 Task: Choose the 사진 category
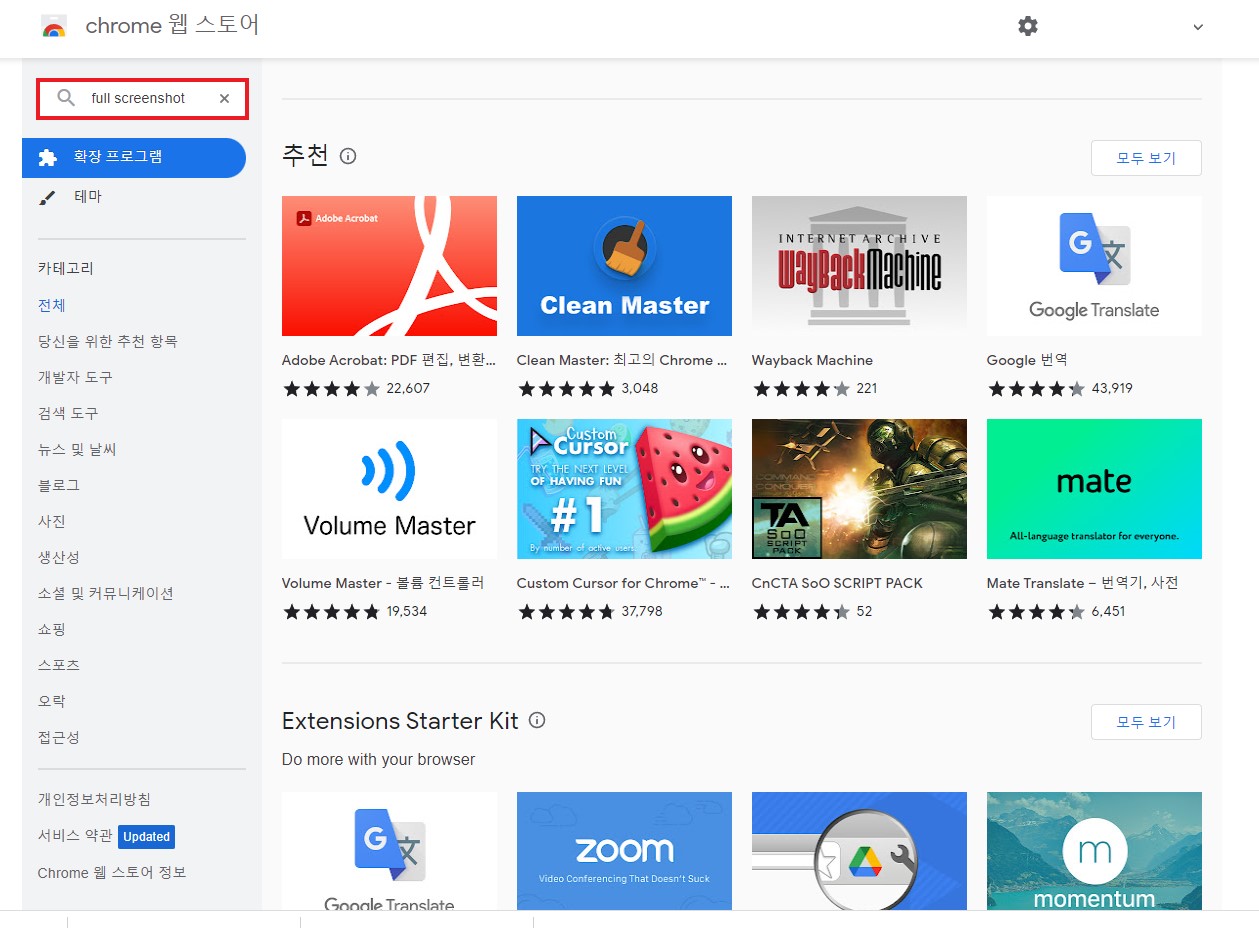pyautogui.click(x=52, y=521)
